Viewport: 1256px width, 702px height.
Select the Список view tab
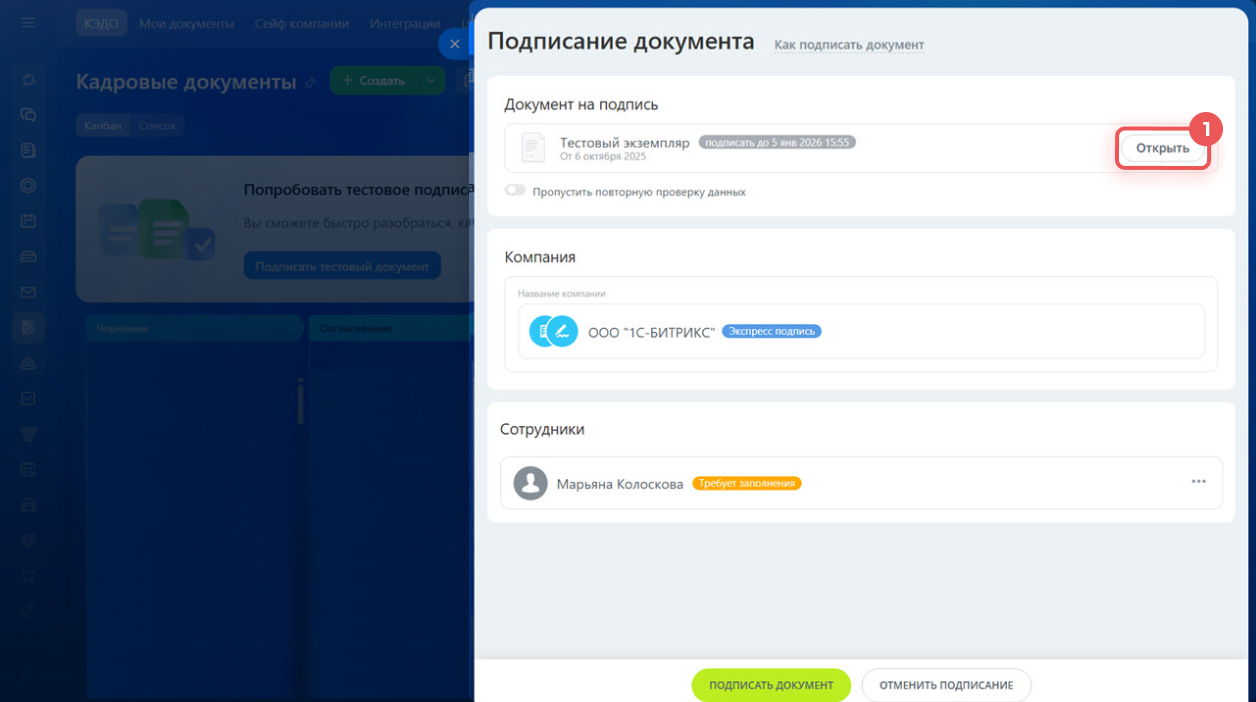click(x=157, y=126)
